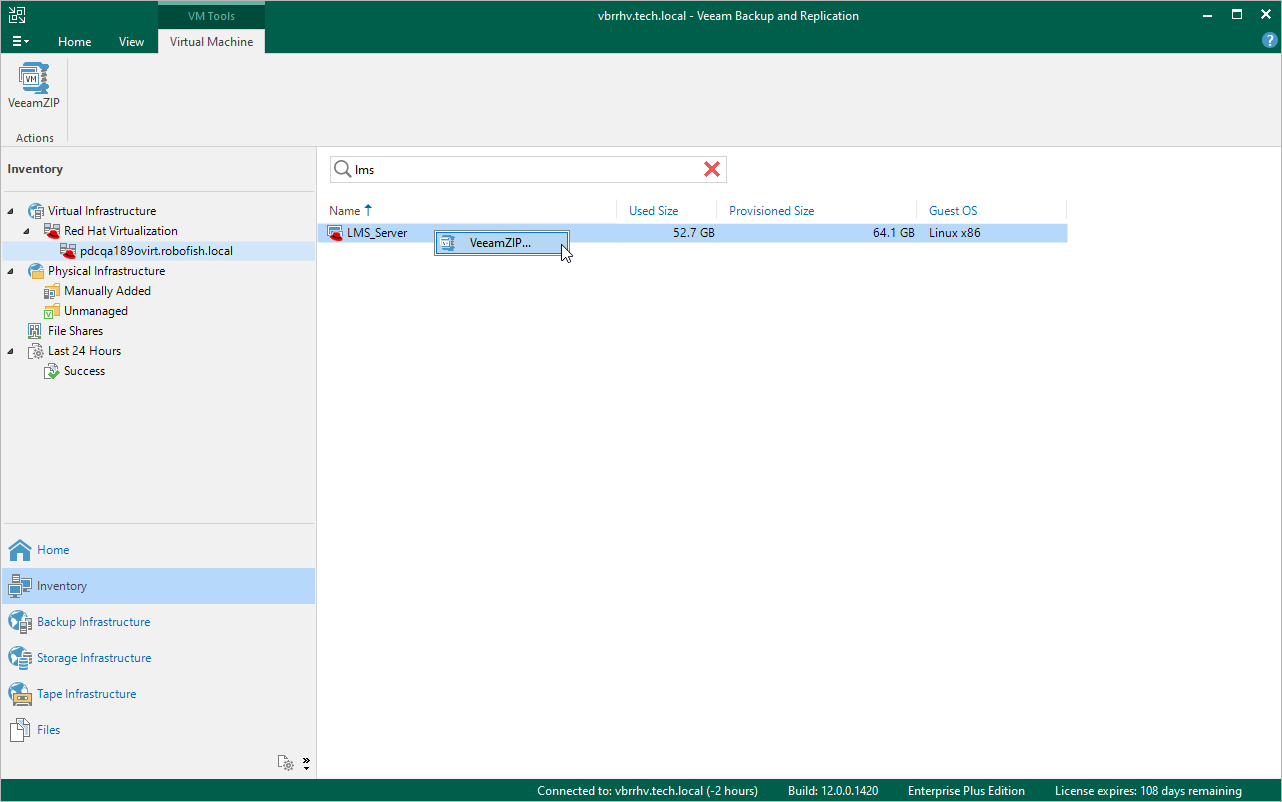Image resolution: width=1282 pixels, height=802 pixels.
Task: Click the Physical Infrastructure icon
Action: click(36, 271)
